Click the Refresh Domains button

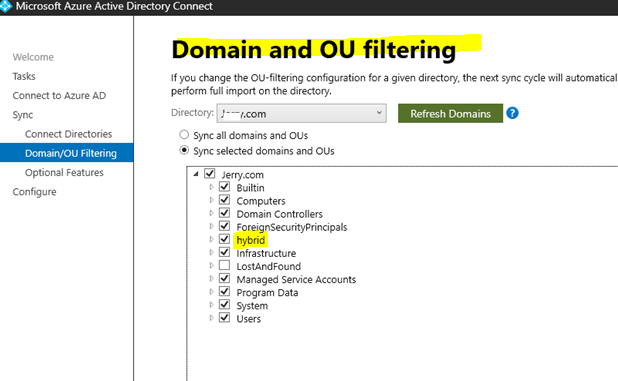(450, 113)
